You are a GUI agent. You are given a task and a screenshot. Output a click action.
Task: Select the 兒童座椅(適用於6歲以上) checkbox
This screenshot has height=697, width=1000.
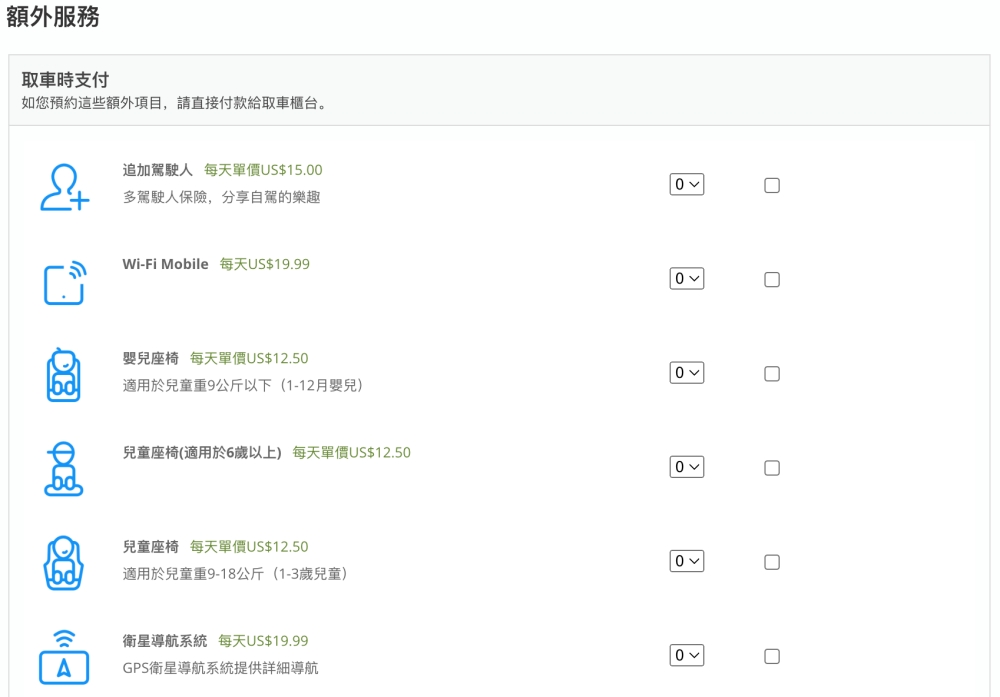772,468
